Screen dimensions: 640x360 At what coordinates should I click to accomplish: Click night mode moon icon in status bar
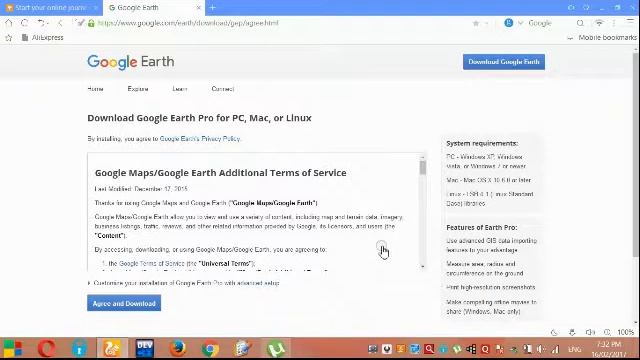(x=554, y=332)
